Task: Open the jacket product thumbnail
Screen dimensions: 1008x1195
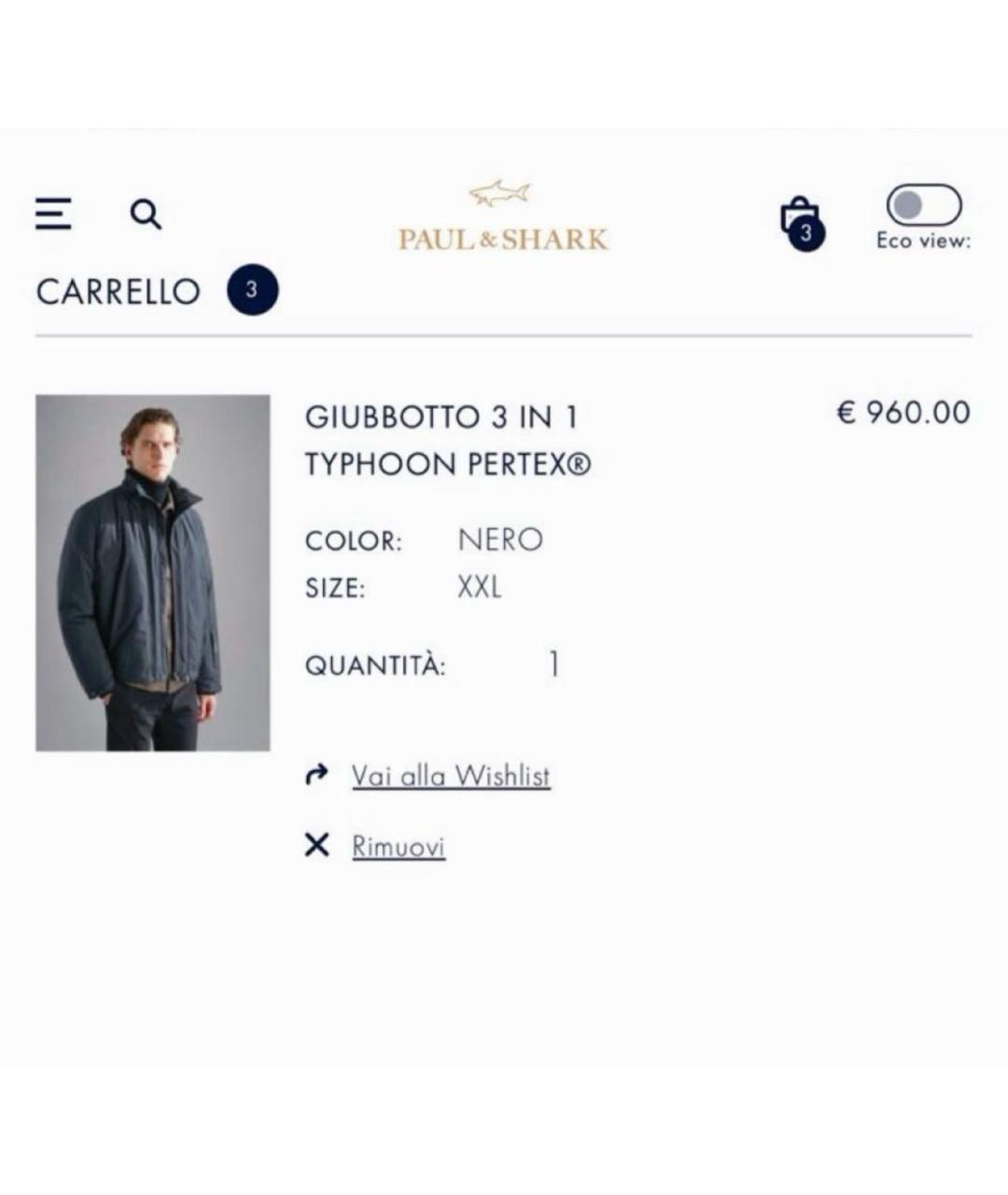Action: pos(153,572)
